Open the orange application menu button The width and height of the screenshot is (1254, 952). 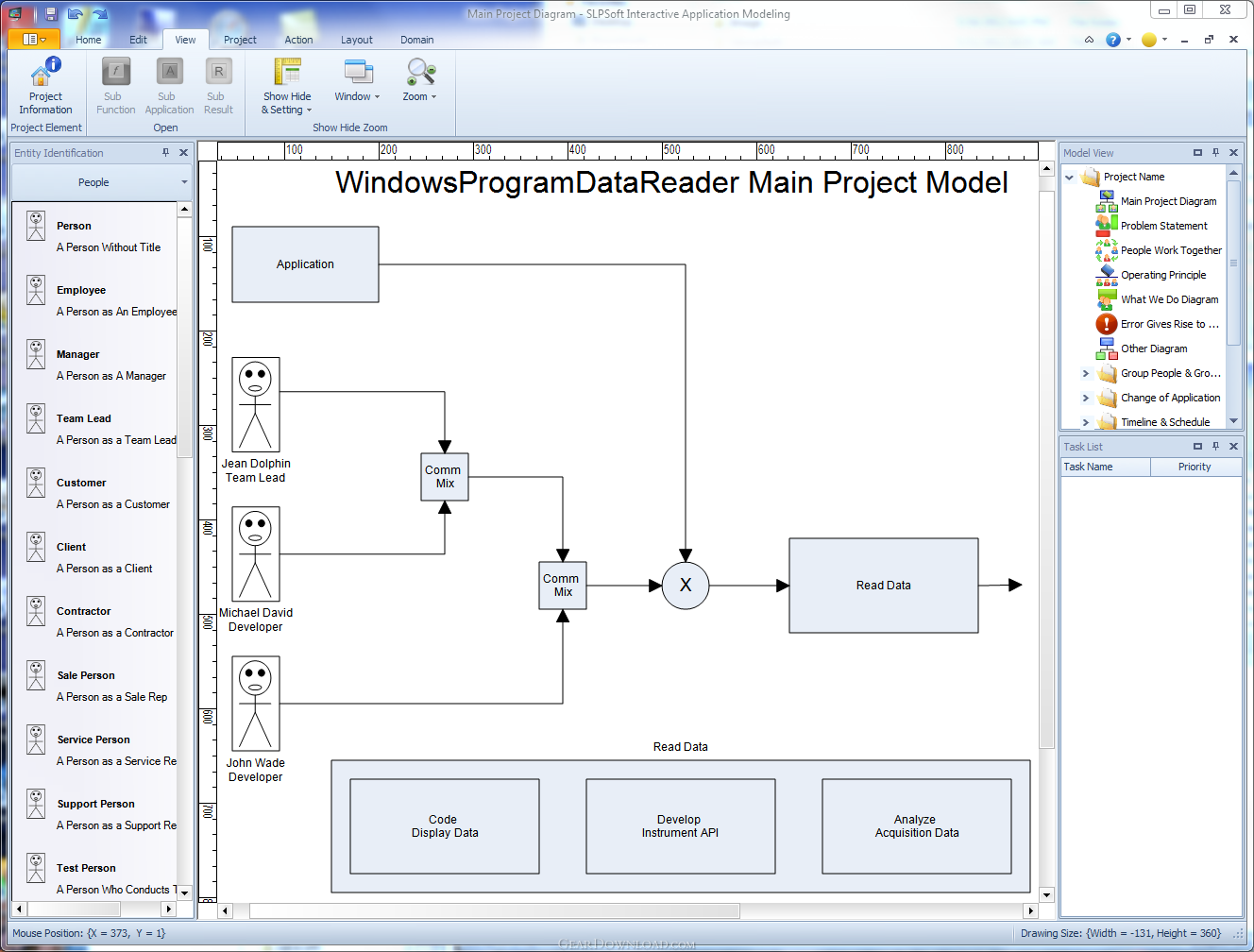tap(34, 39)
